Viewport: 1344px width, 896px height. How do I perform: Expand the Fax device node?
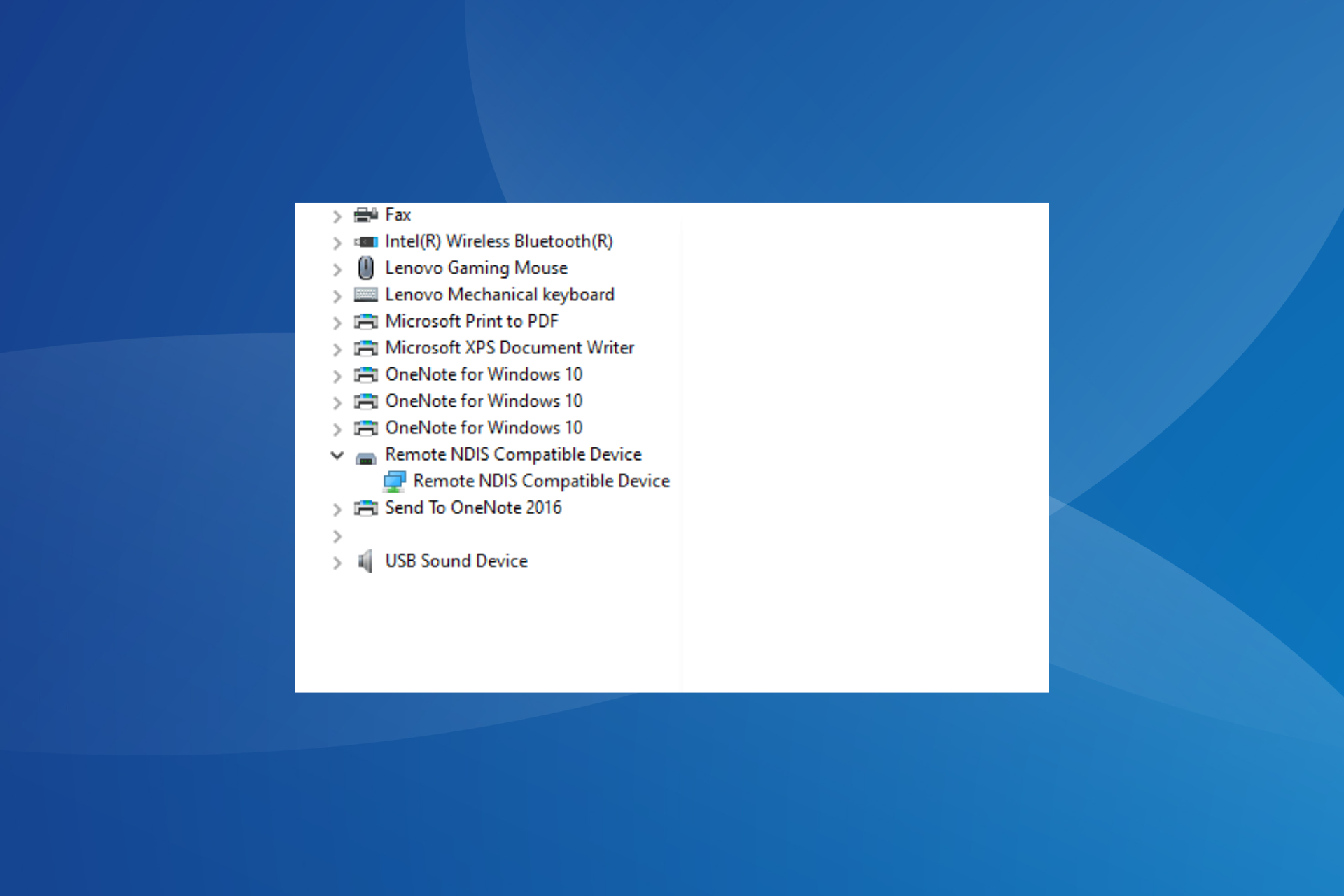tap(337, 216)
